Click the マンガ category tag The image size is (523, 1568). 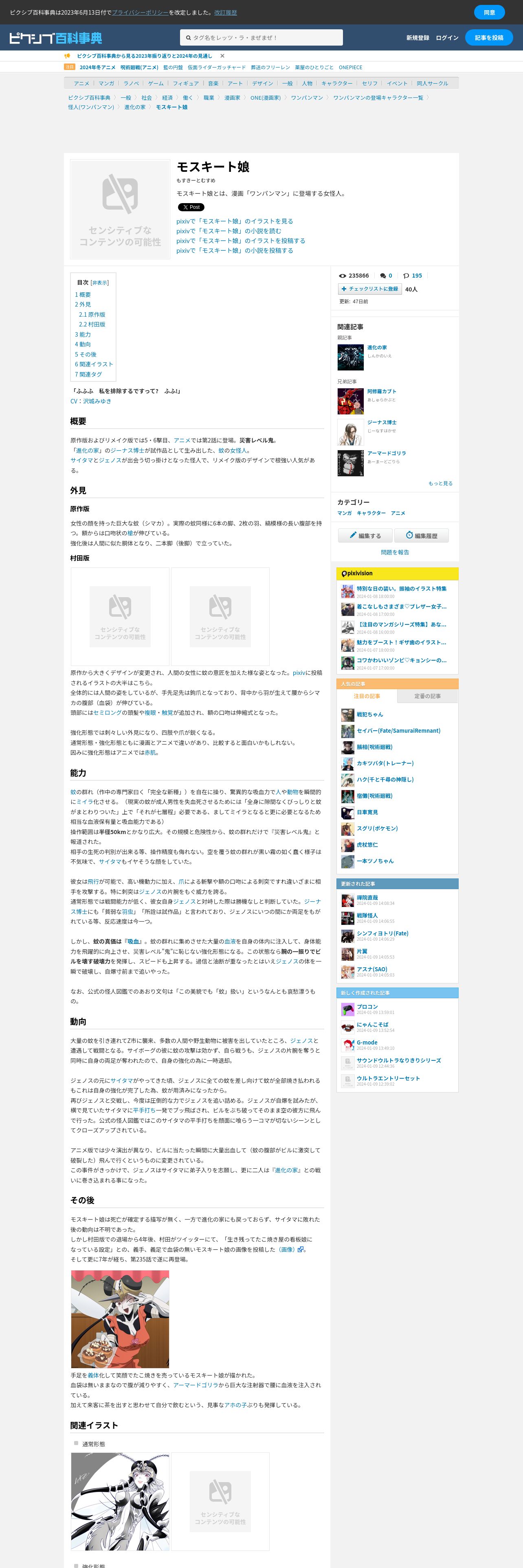point(345,513)
